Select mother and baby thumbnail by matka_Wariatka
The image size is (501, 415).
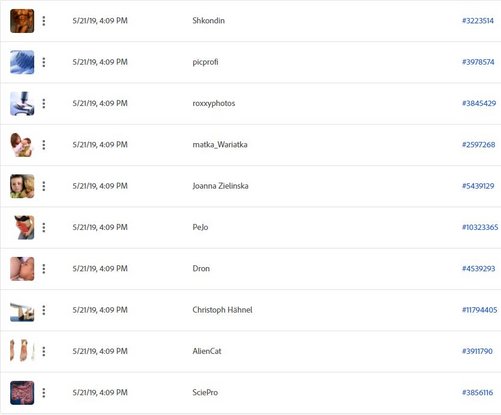coord(22,145)
